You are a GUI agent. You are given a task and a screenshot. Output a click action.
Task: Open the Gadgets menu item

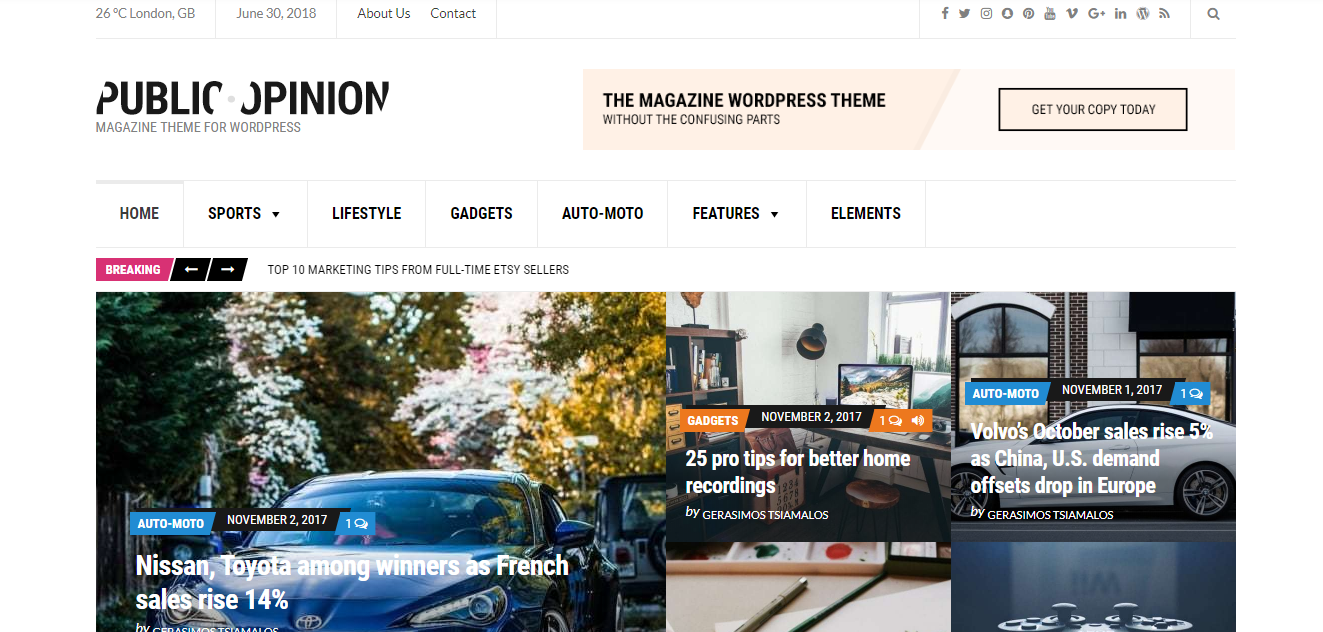(x=481, y=213)
